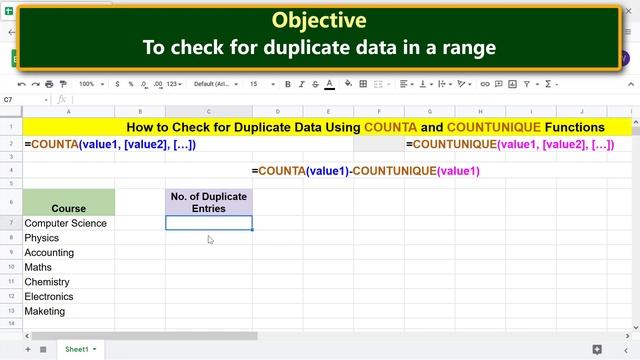Print the spreadsheet

tap(49, 84)
